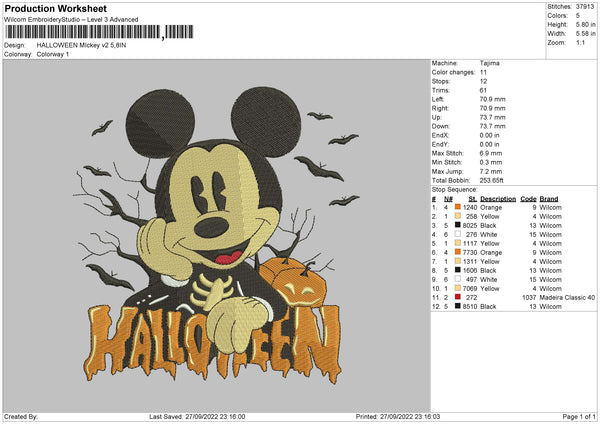The image size is (600, 424).
Task: Click the 'Colorway 1' value
Action: [53, 54]
